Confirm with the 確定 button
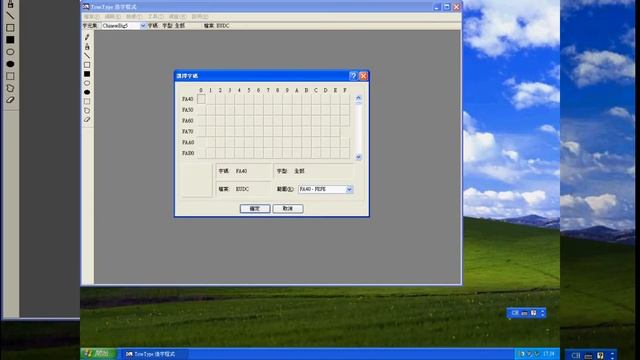This screenshot has height=360, width=640. pos(255,209)
